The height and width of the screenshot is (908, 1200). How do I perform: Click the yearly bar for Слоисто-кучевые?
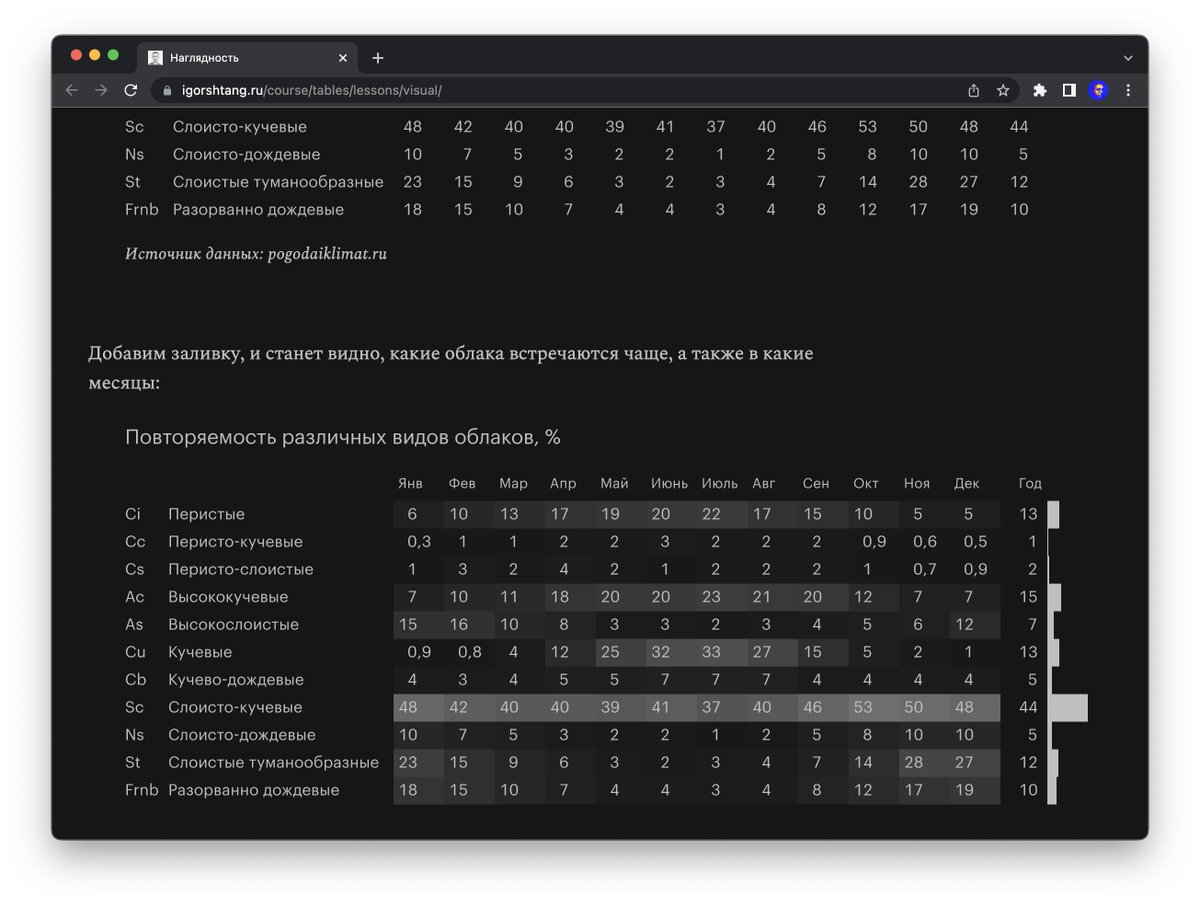click(x=1068, y=708)
